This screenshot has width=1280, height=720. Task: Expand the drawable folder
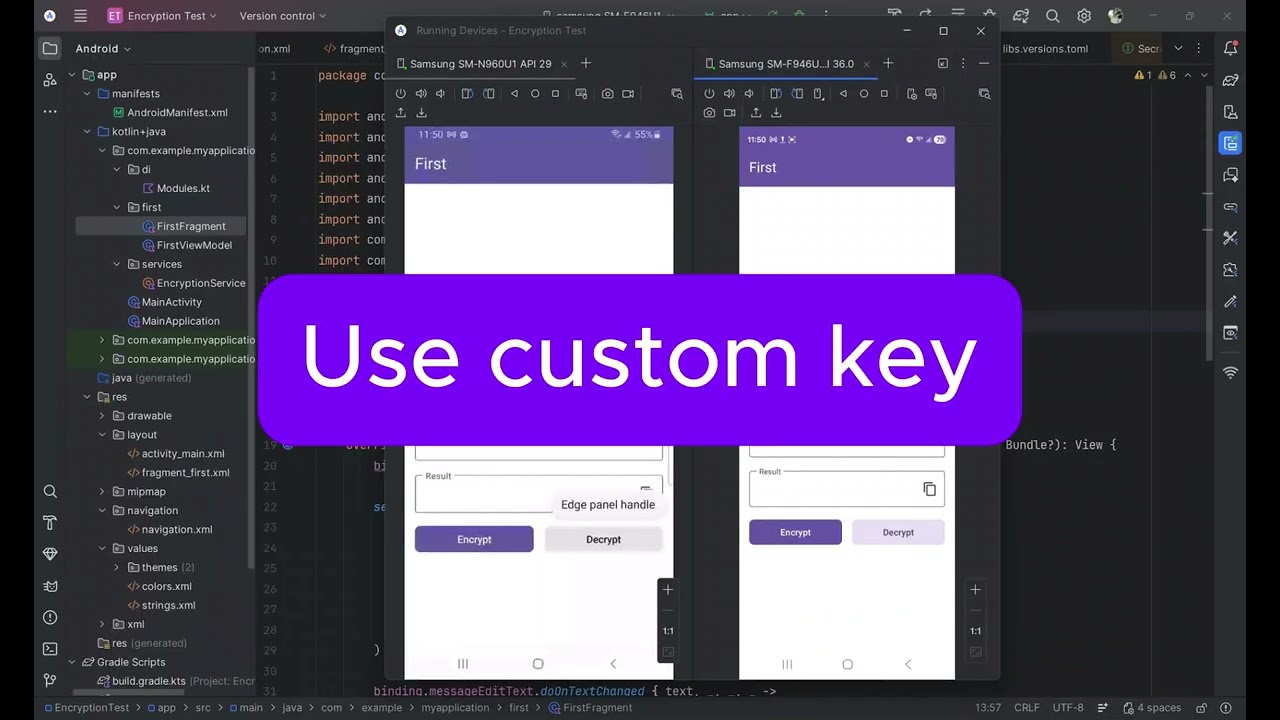(x=102, y=416)
